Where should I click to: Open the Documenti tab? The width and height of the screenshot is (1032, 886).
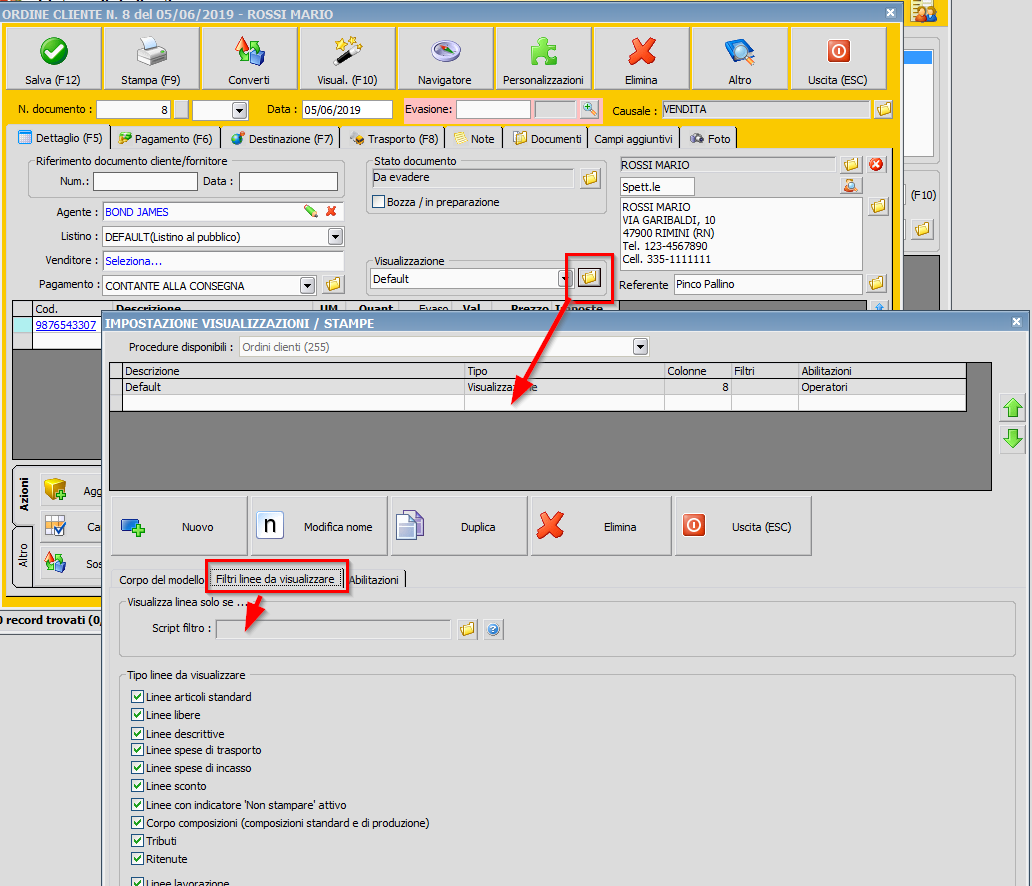pos(548,138)
